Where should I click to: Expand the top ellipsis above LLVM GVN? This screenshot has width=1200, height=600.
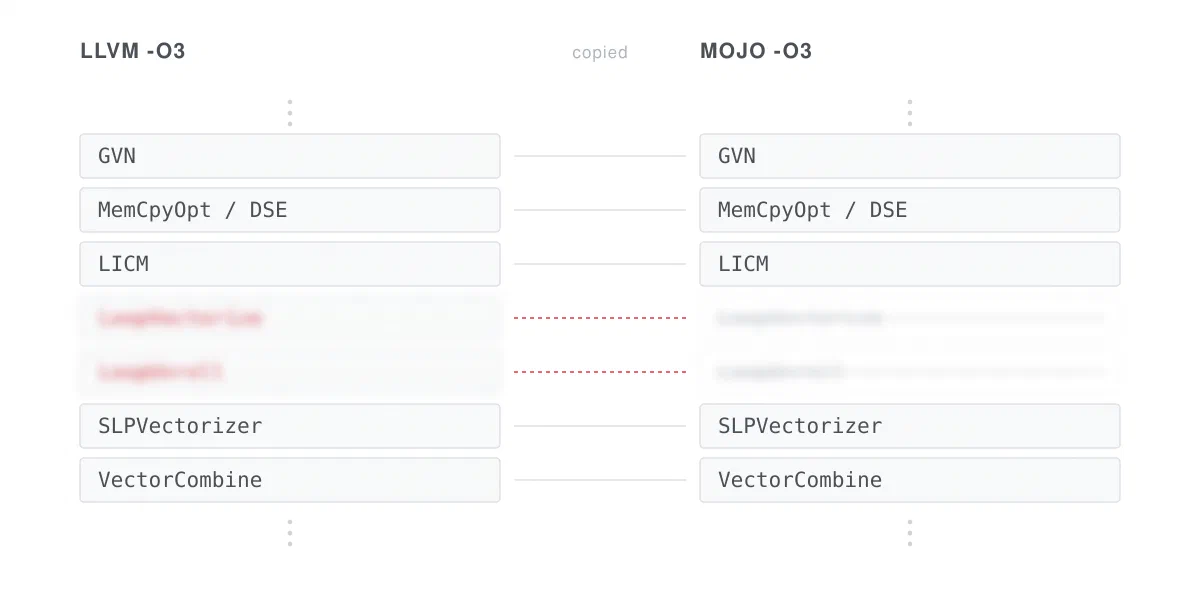(x=290, y=112)
